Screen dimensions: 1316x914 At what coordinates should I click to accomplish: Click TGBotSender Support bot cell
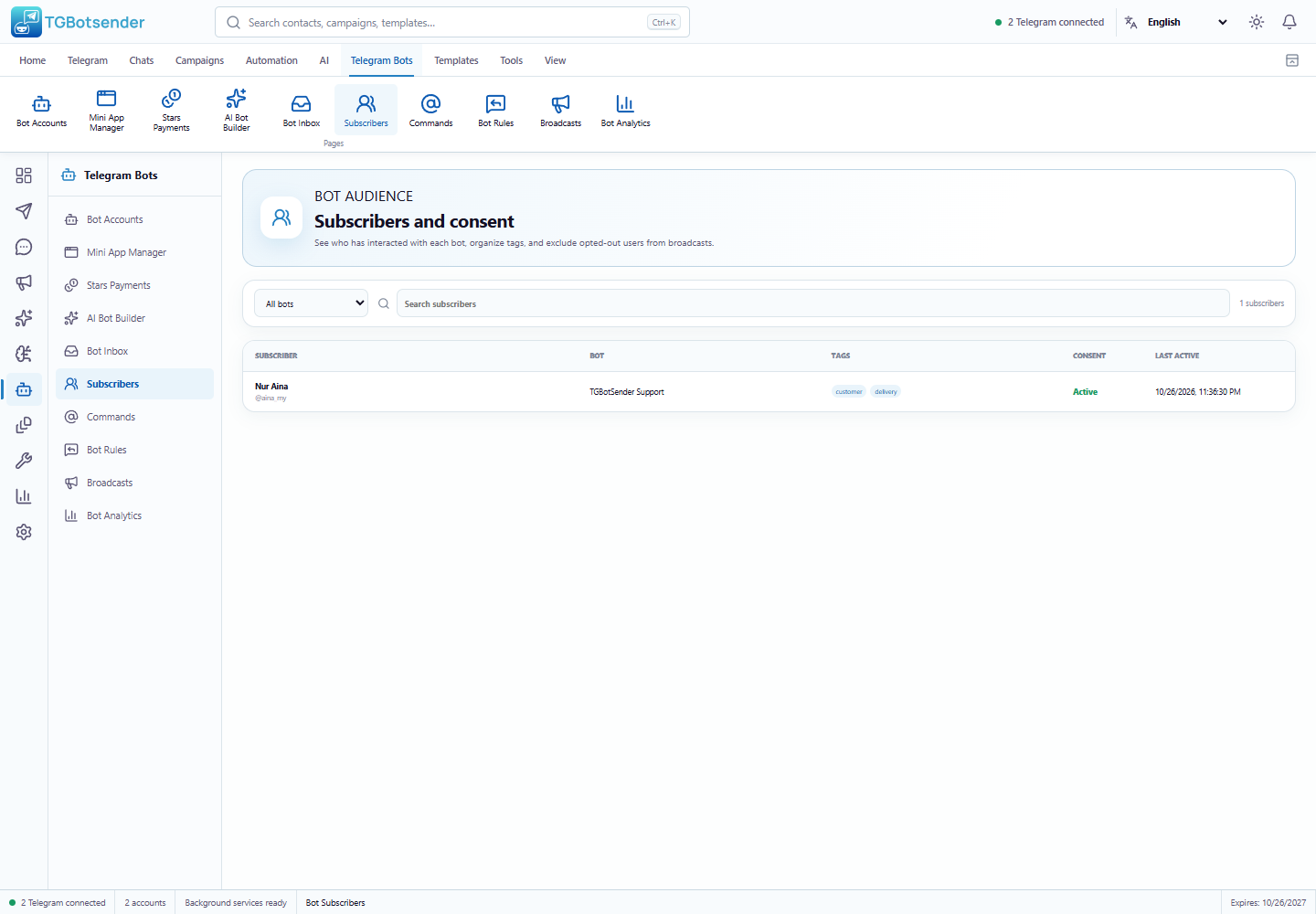pos(627,392)
